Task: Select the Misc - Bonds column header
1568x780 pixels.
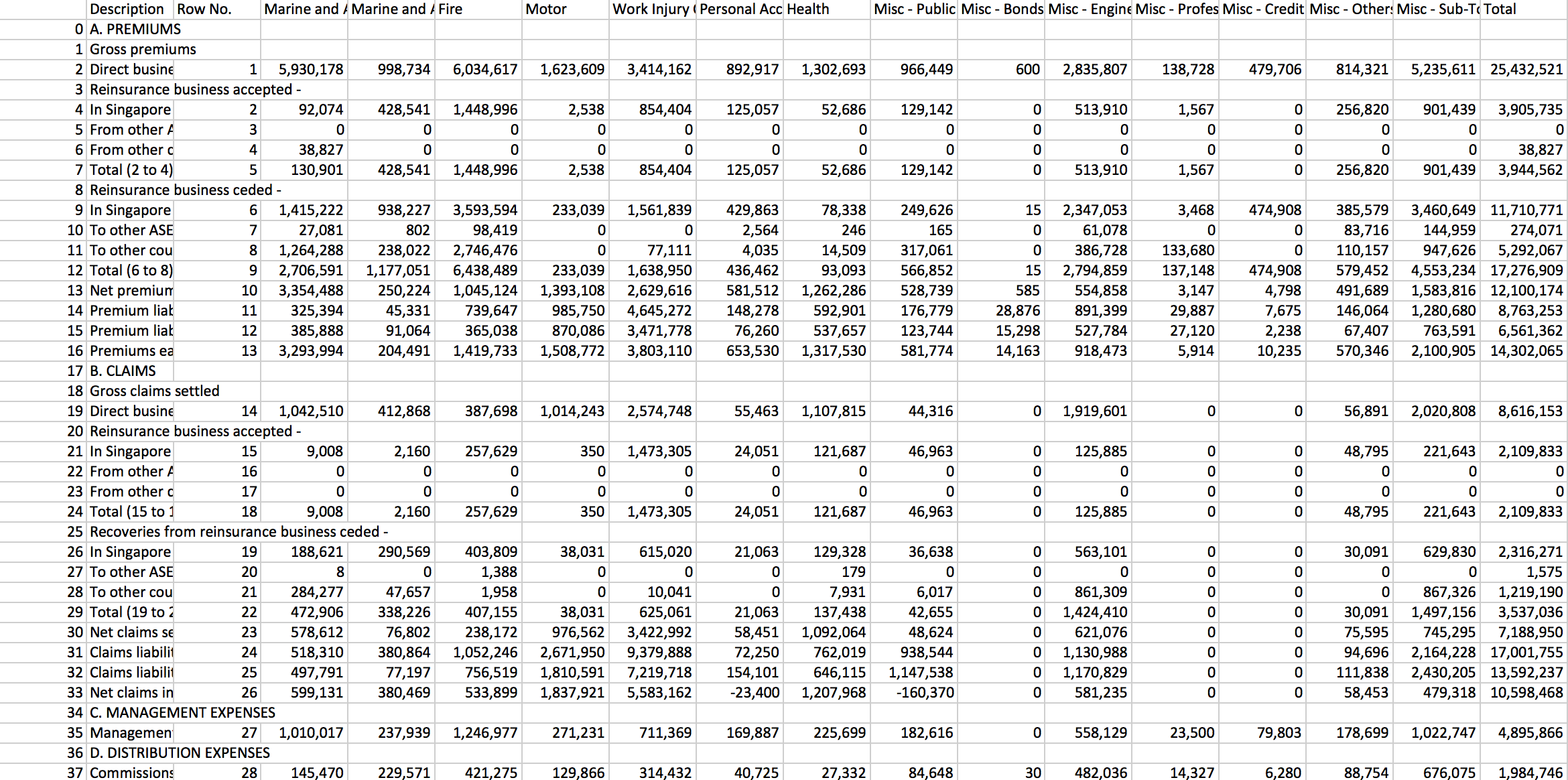Action: (1001, 9)
